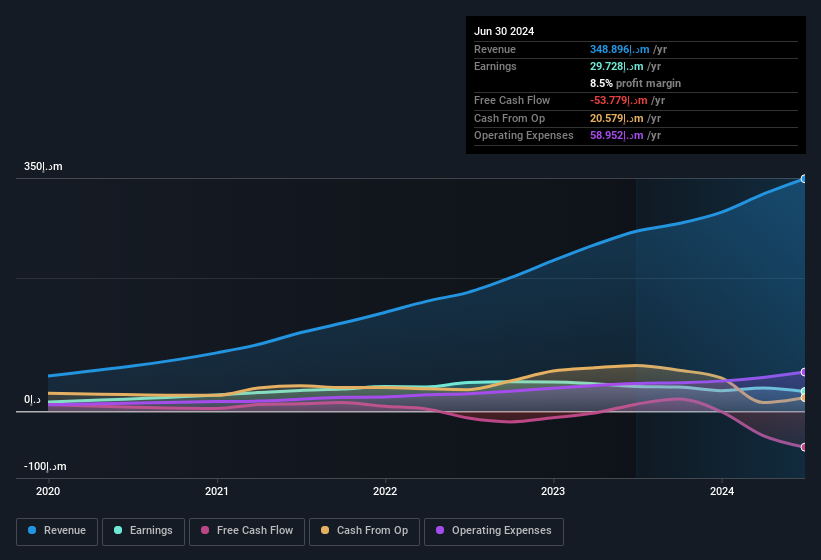Toggle the Free Cash Flow legend button

click(247, 532)
